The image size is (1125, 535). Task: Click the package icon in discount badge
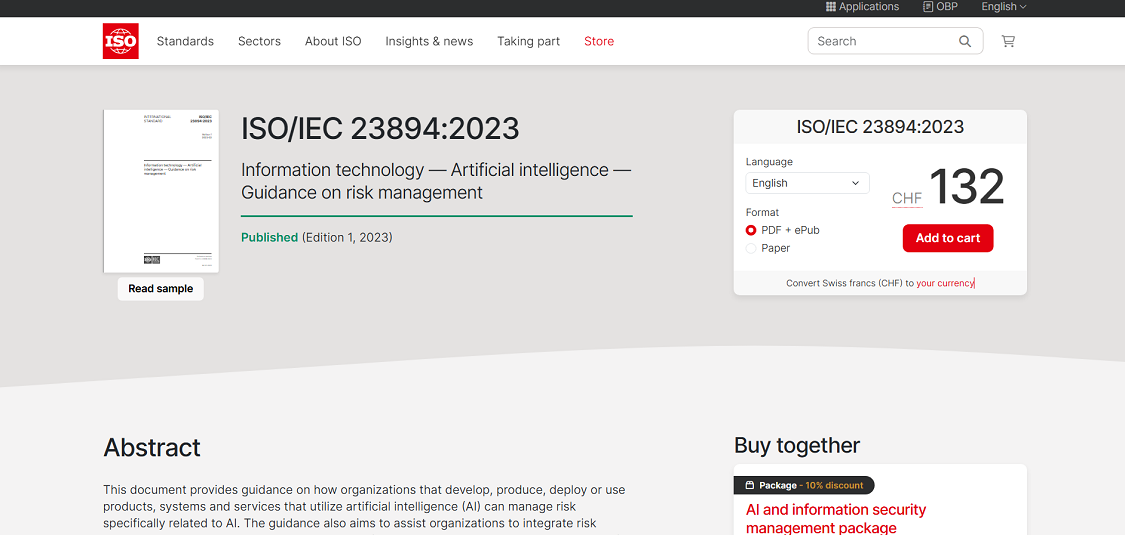pos(750,486)
